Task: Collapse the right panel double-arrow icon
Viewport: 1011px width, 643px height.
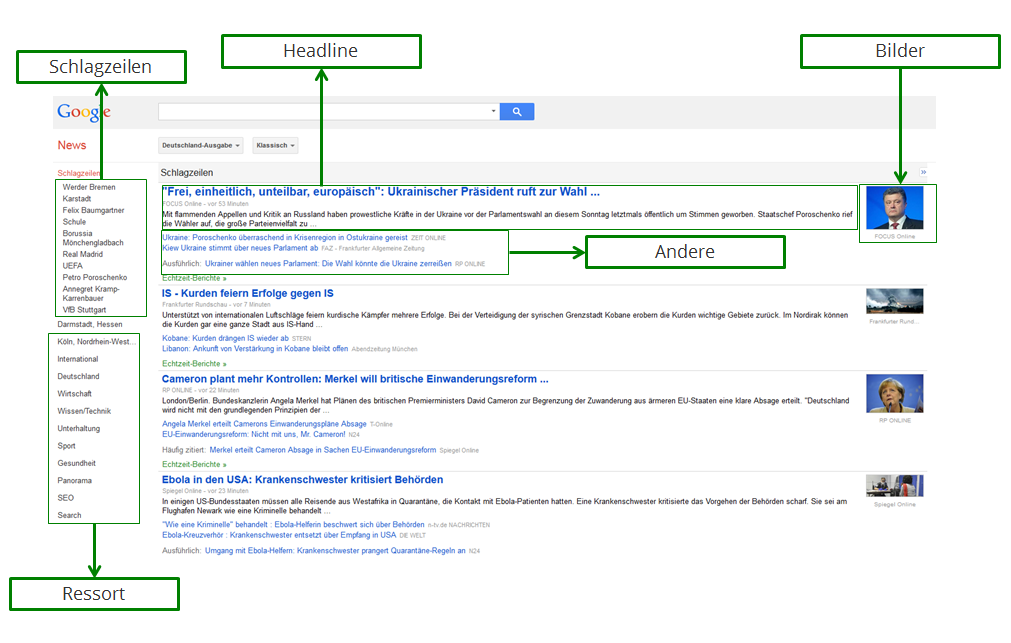Action: pyautogui.click(x=923, y=172)
